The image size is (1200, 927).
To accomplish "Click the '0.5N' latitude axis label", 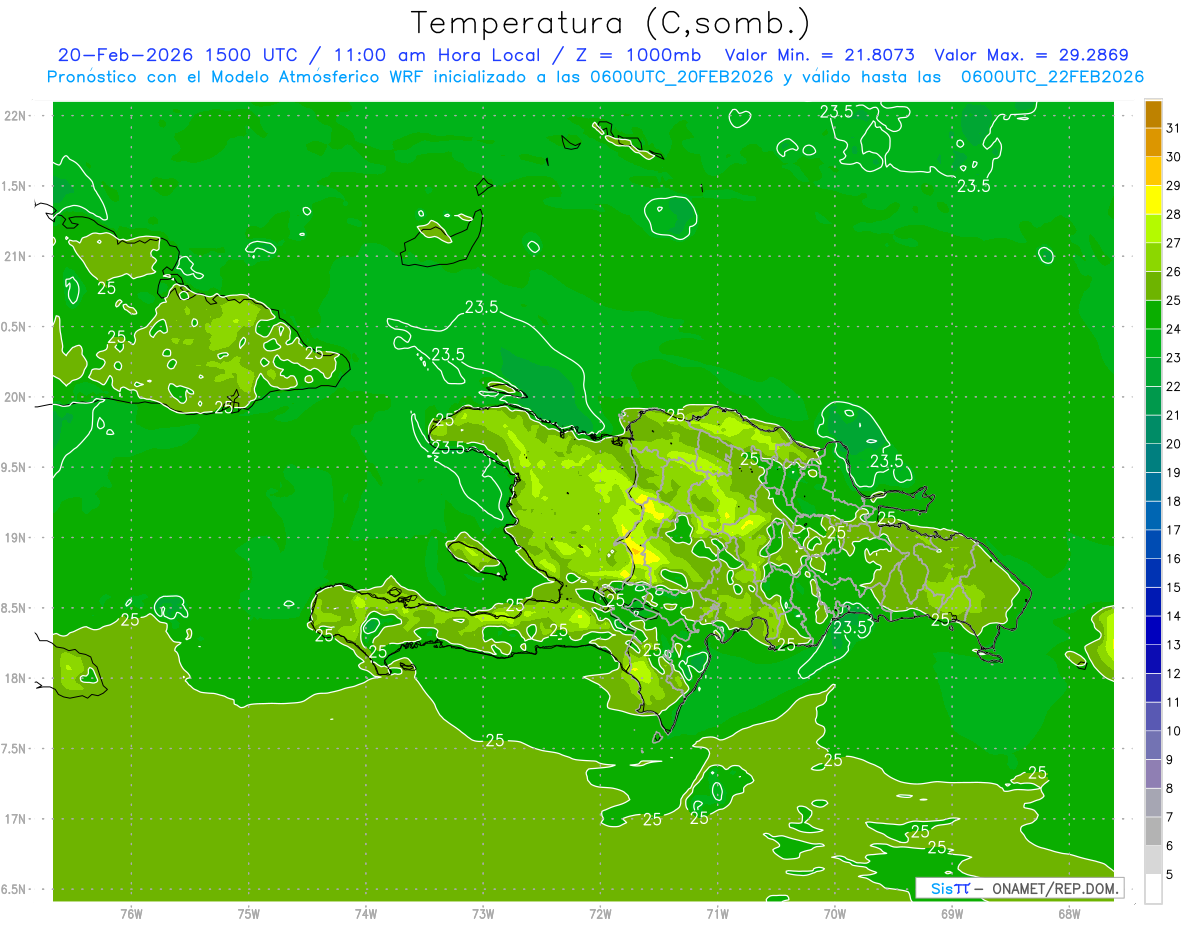I will [x=15, y=328].
